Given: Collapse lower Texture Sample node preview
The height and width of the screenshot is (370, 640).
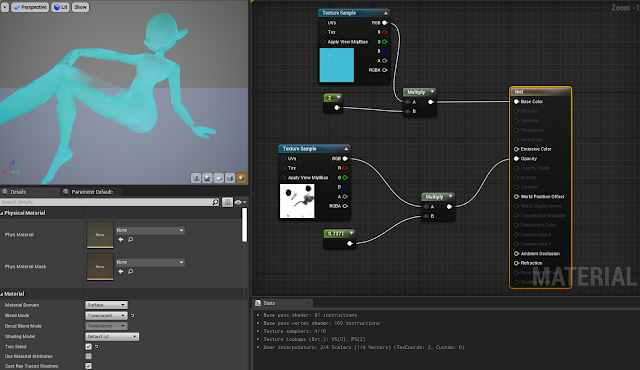Looking at the screenshot, I should 346,149.
